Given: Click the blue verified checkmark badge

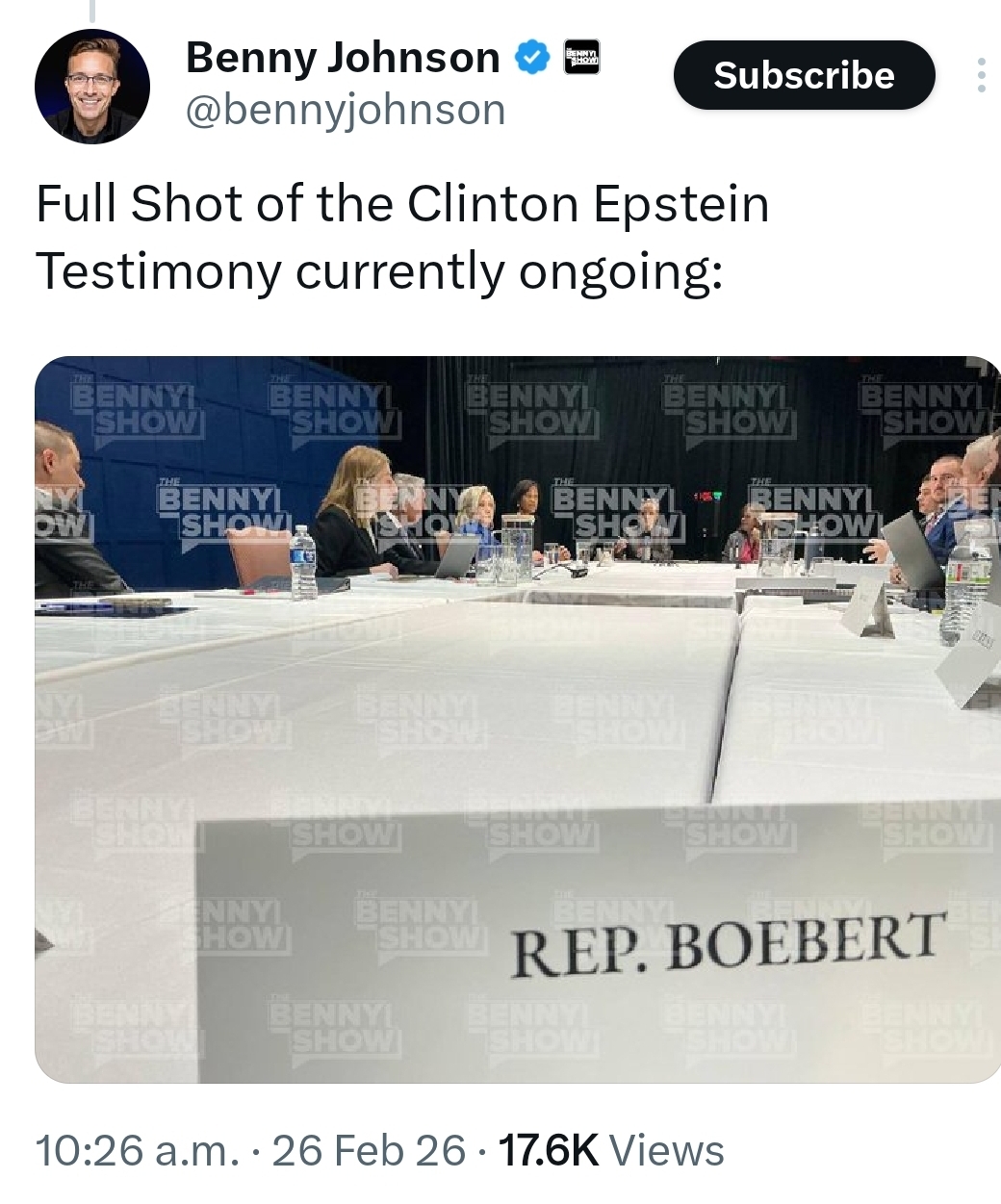Looking at the screenshot, I should (530, 59).
